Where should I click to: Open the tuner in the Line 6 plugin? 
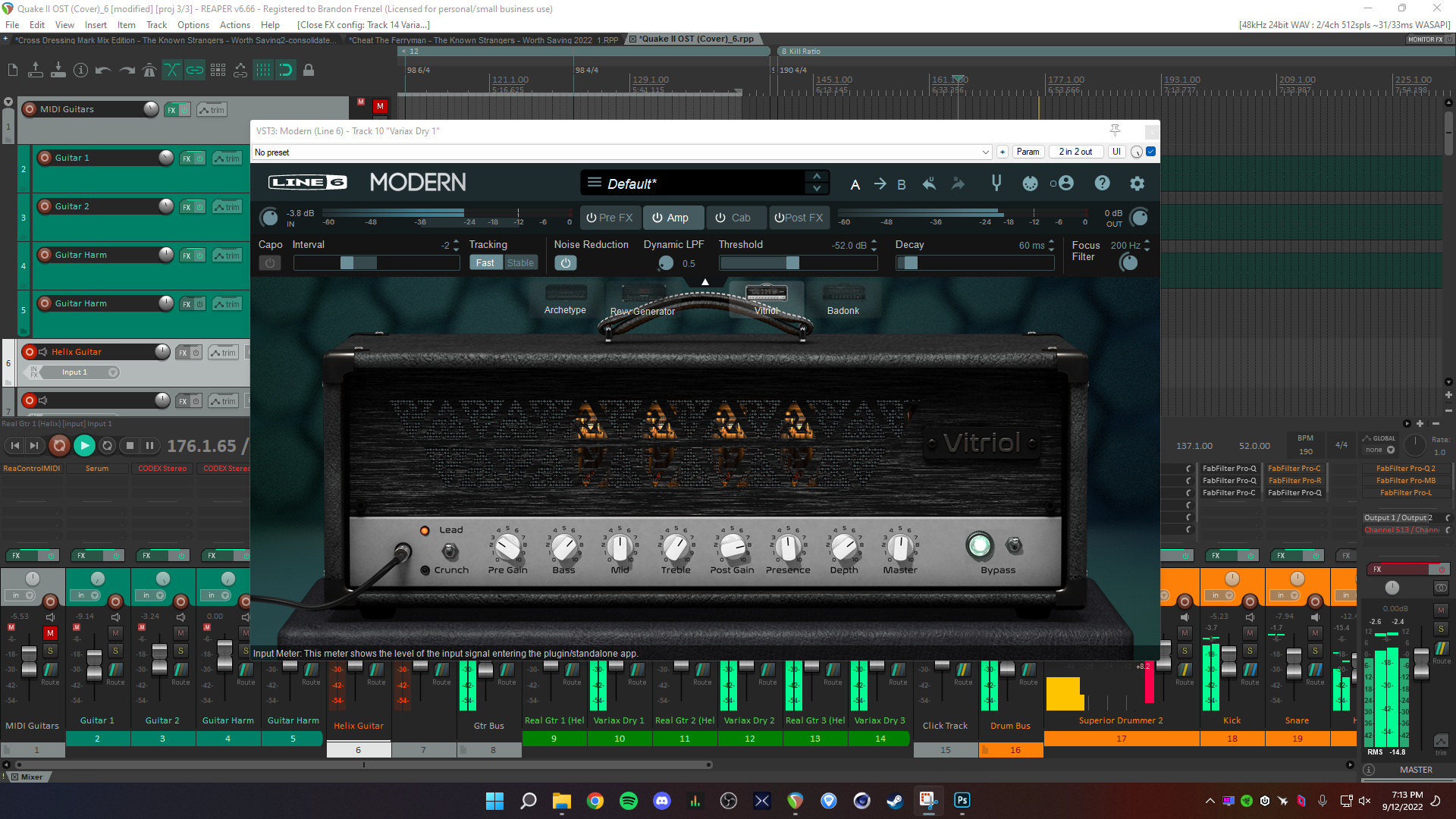point(996,183)
